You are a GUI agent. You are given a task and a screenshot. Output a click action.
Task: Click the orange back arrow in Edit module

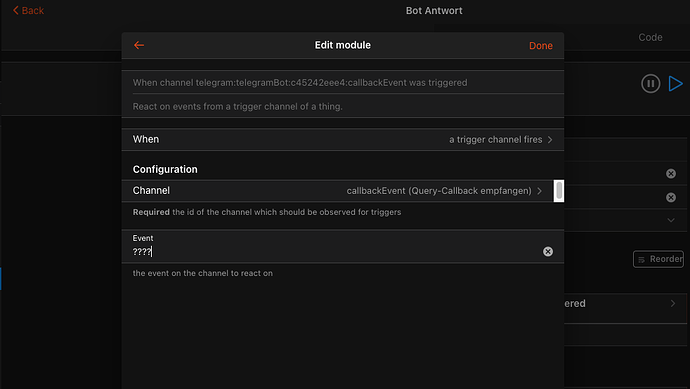coord(139,45)
